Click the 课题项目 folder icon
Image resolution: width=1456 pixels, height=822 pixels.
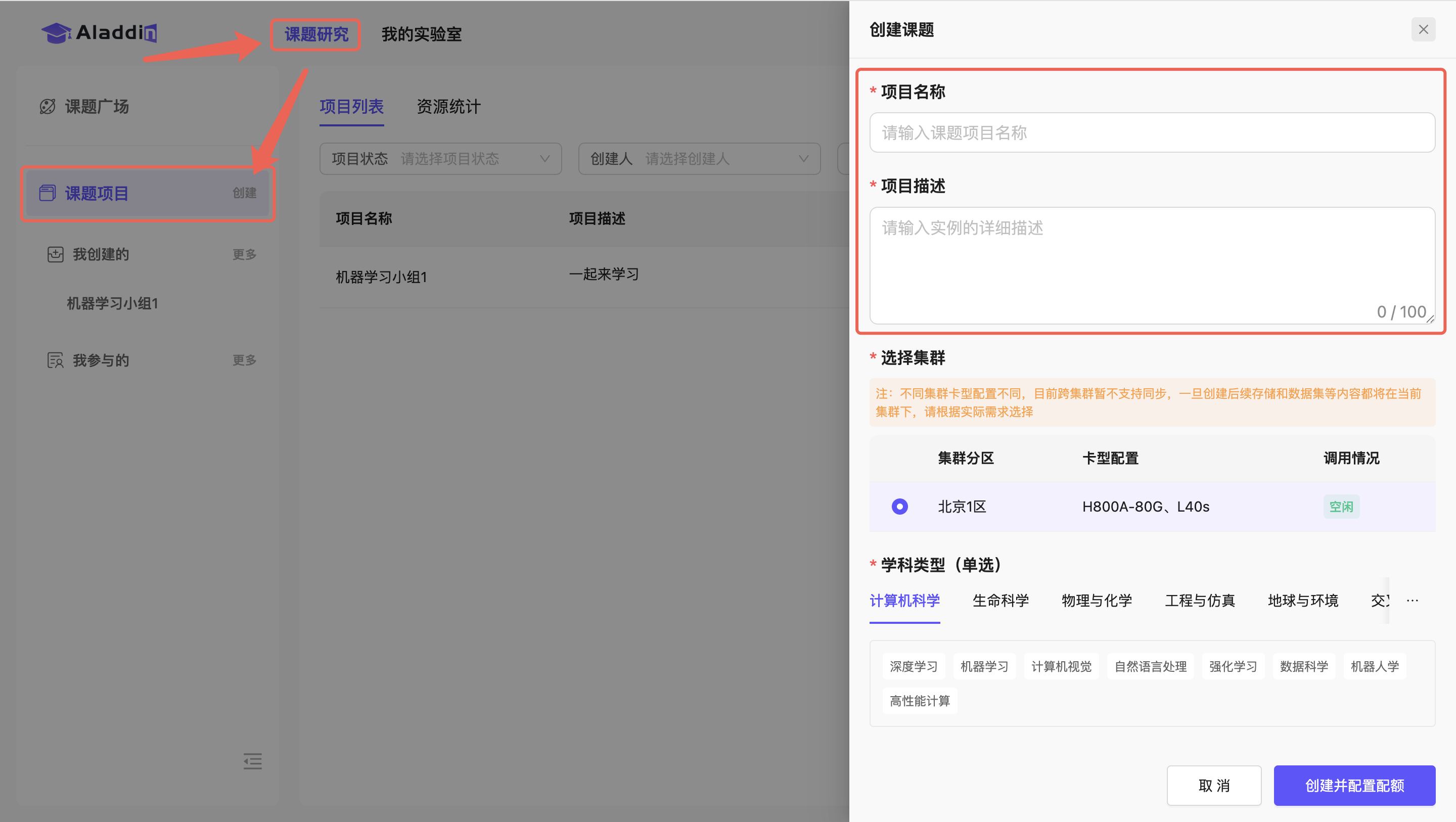[x=48, y=193]
